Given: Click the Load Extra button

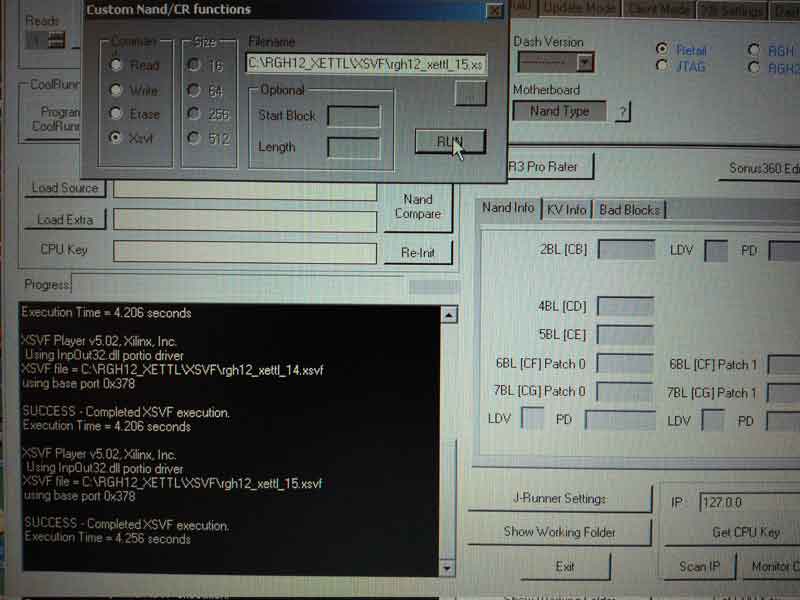Looking at the screenshot, I should pos(65,219).
